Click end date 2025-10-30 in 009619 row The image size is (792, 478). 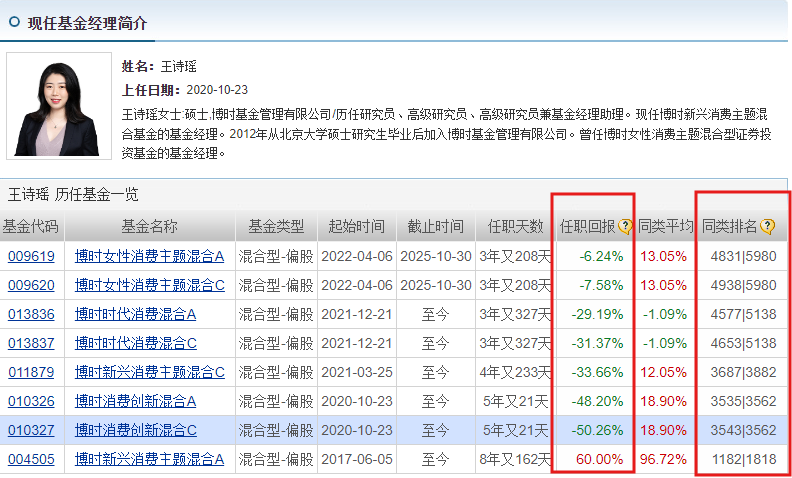click(x=436, y=256)
